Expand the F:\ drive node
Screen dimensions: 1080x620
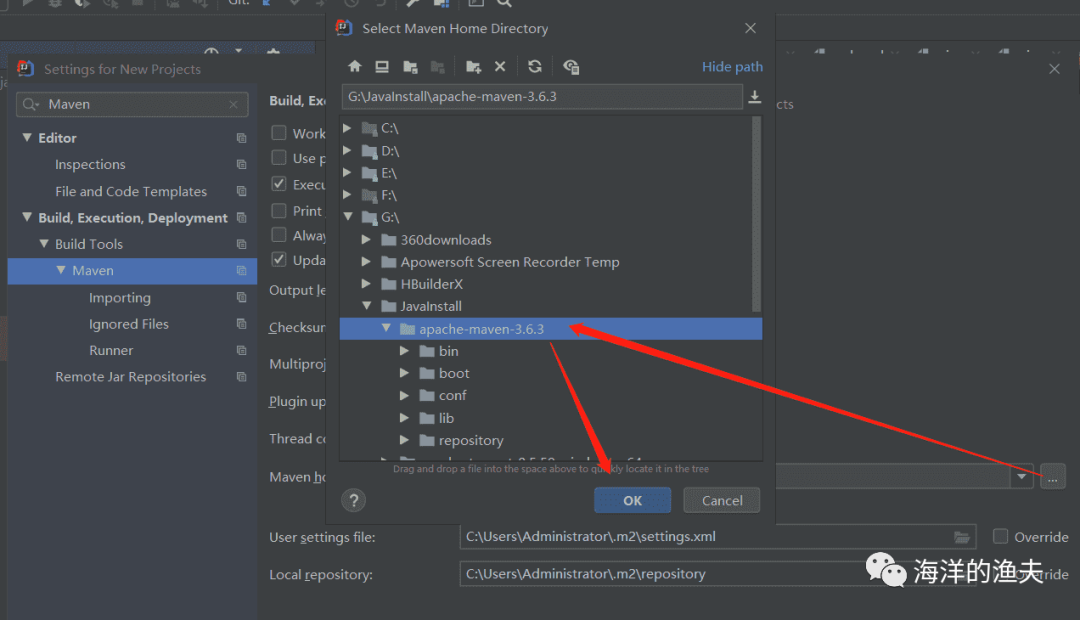pyautogui.click(x=347, y=194)
